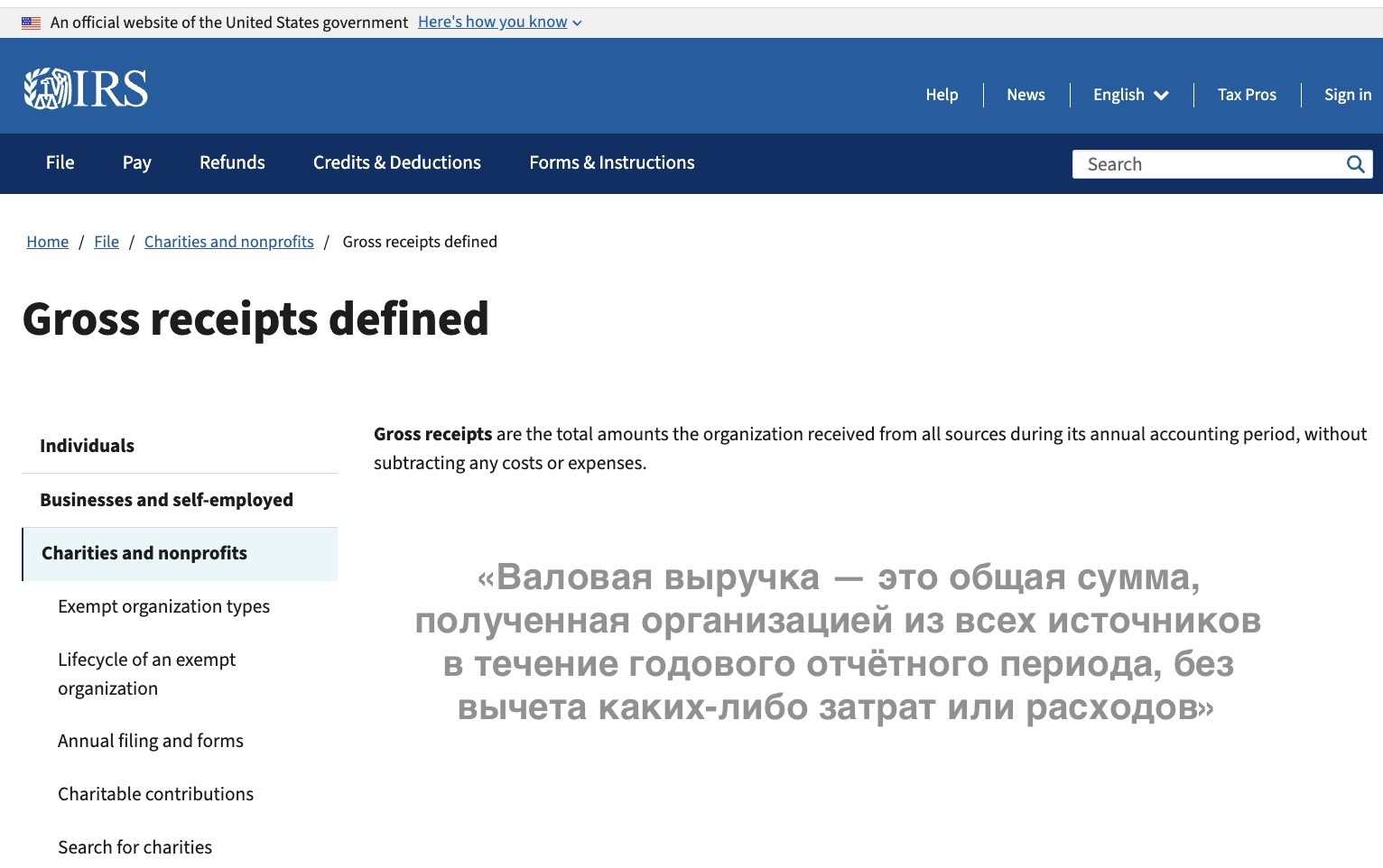Click the IRS logo
The height and width of the screenshot is (868, 1383).
point(86,88)
